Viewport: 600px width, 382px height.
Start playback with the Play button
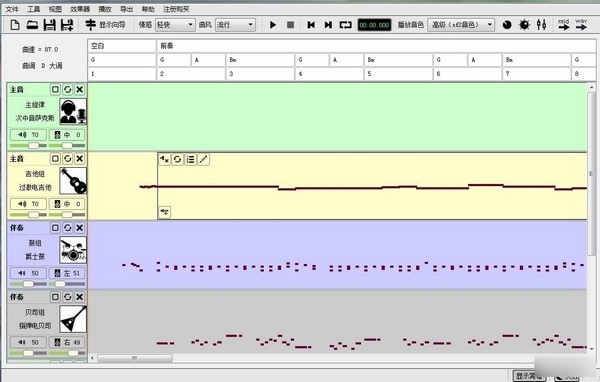click(273, 25)
